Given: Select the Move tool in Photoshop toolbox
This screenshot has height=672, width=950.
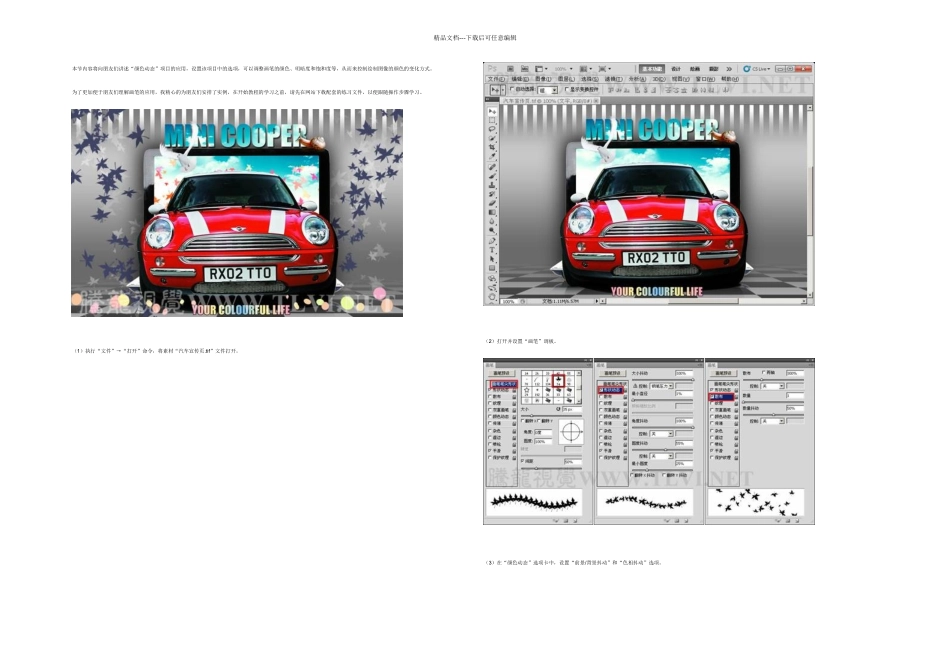Looking at the screenshot, I should click(492, 111).
